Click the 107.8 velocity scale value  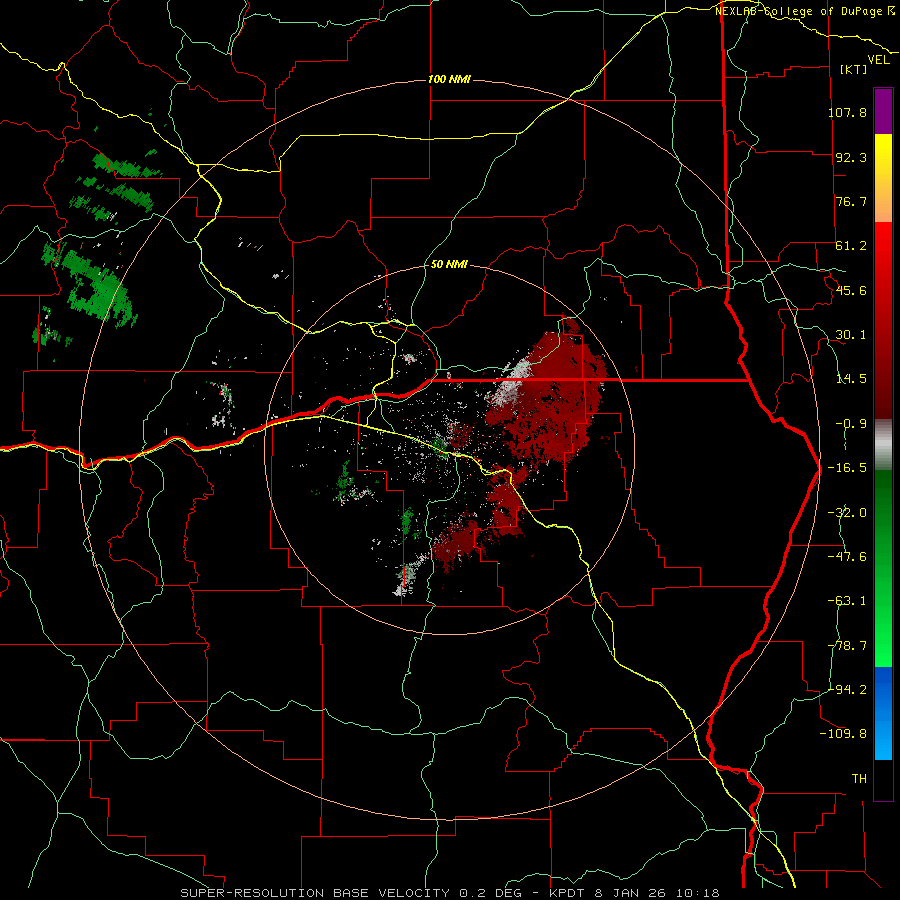click(847, 112)
